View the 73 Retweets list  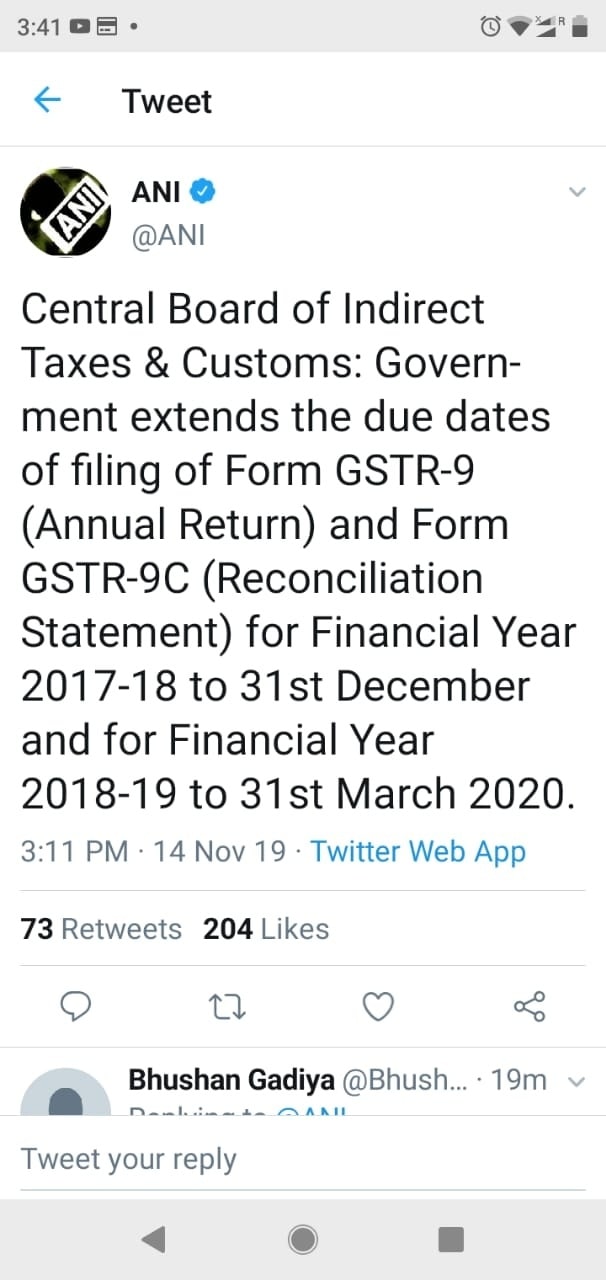101,929
